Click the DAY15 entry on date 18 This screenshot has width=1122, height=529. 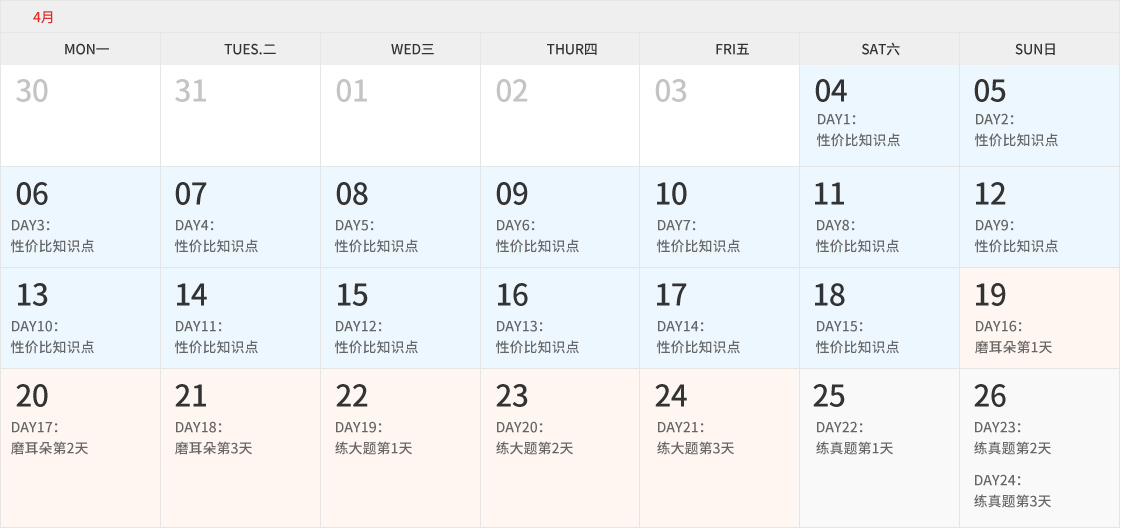pyautogui.click(x=857, y=337)
